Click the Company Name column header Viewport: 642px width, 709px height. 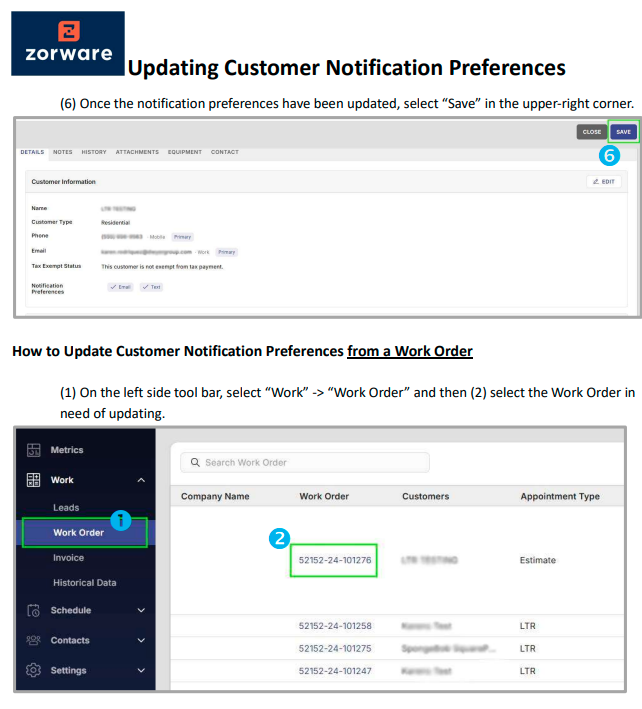coord(215,496)
